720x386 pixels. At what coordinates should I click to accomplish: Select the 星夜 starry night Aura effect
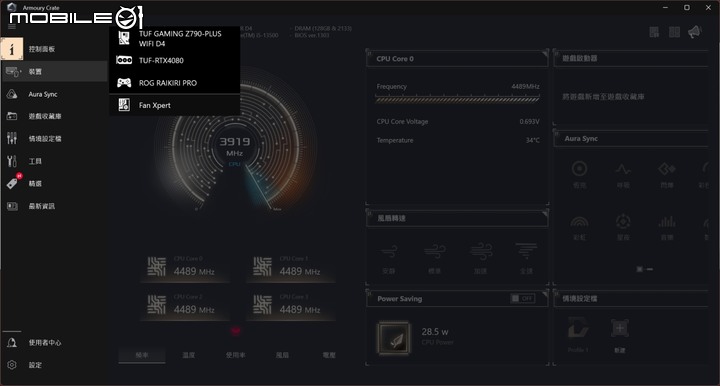click(x=623, y=227)
